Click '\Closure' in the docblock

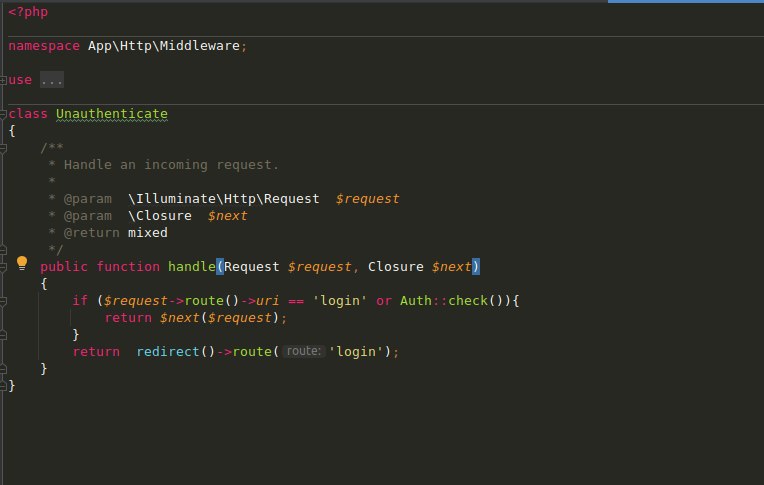(160, 216)
